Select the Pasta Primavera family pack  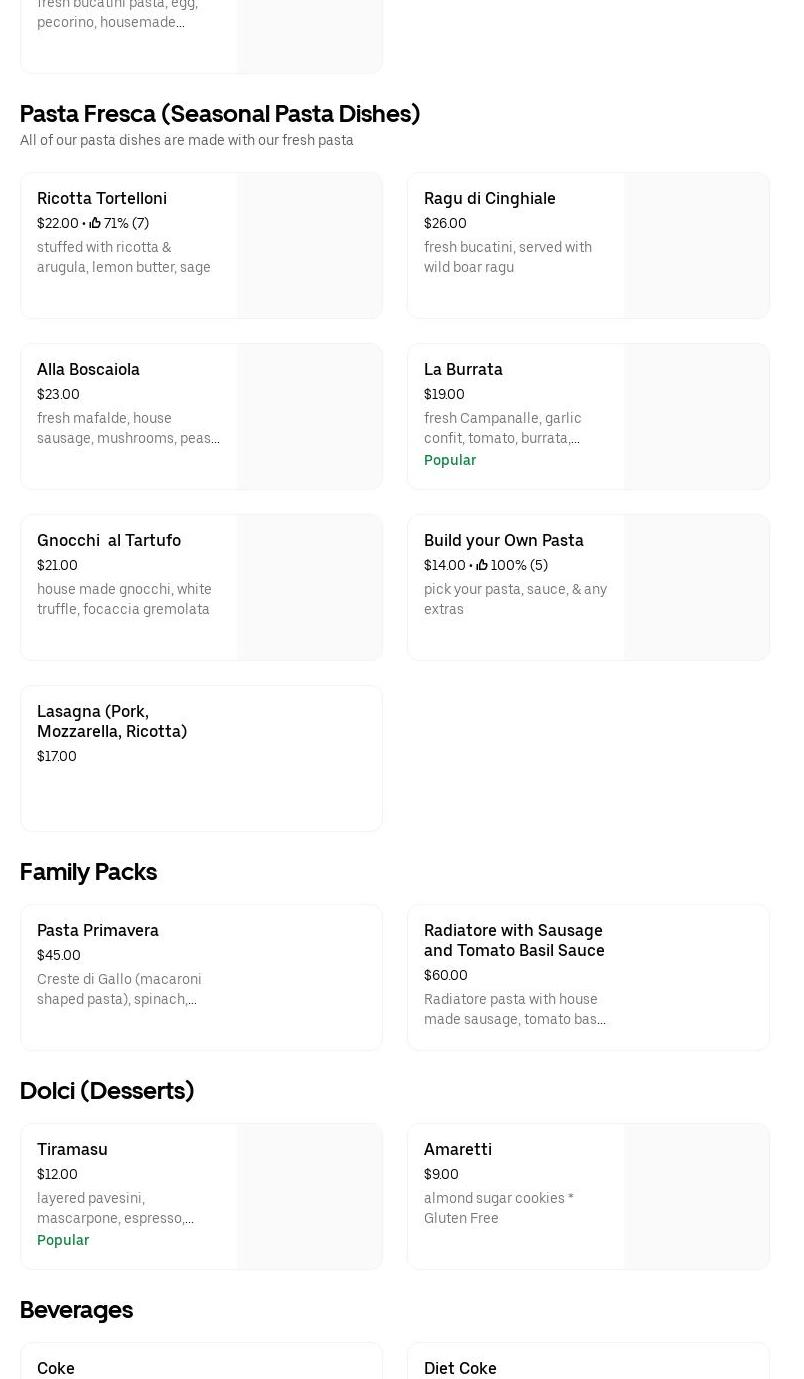[x=98, y=931]
